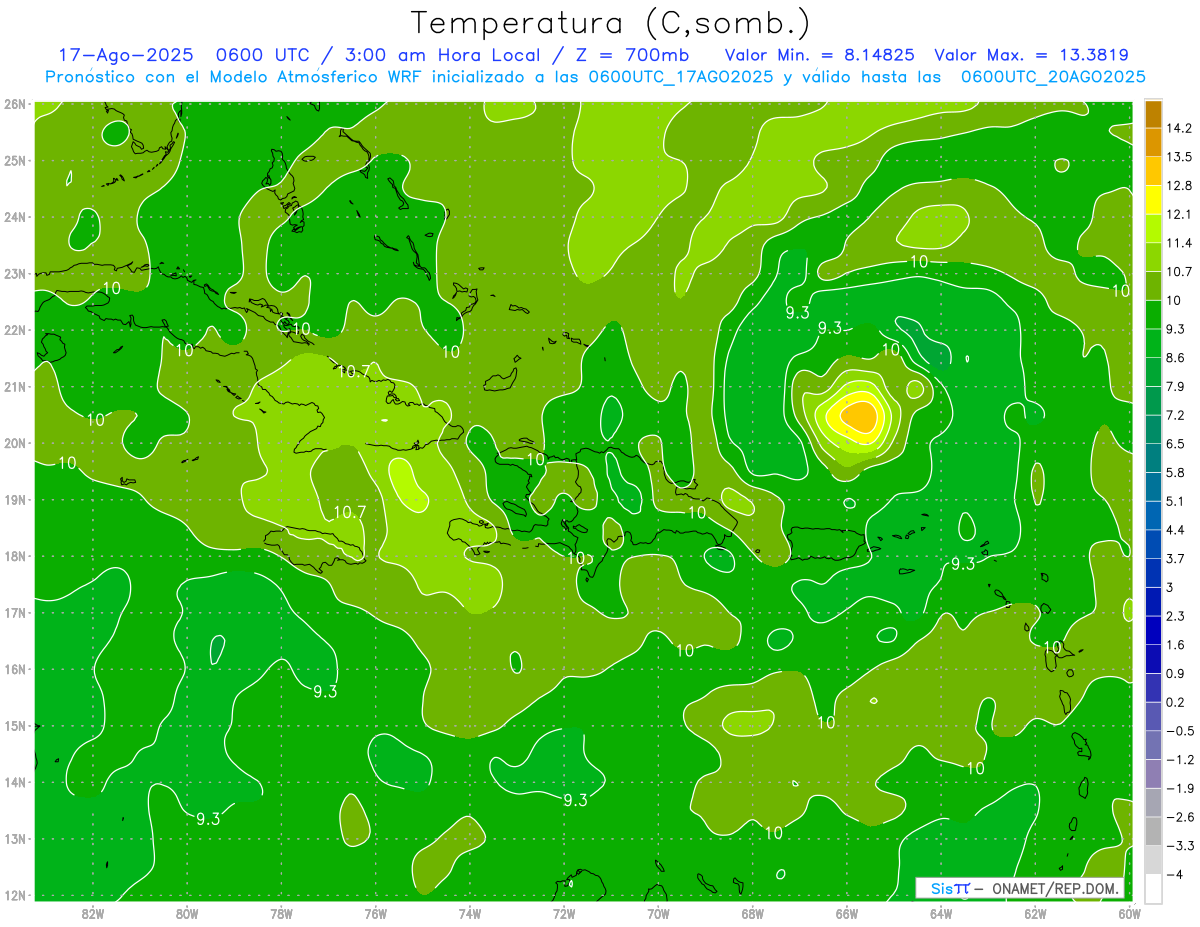Click the 62W longitude axis label

point(1035,914)
